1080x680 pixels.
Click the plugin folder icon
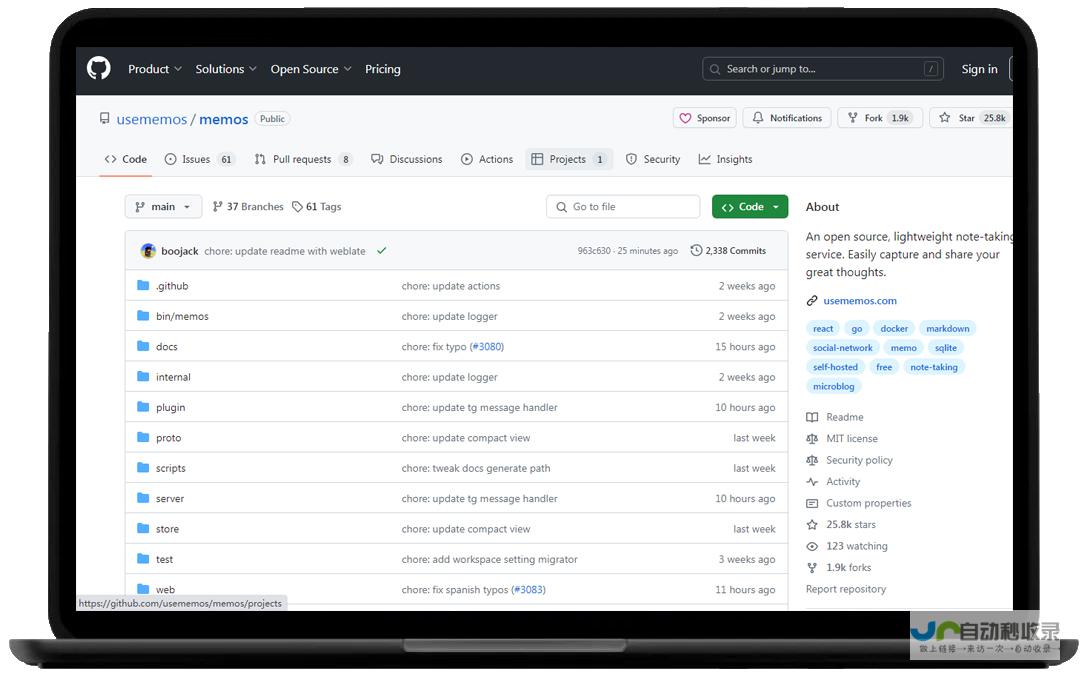(x=143, y=406)
